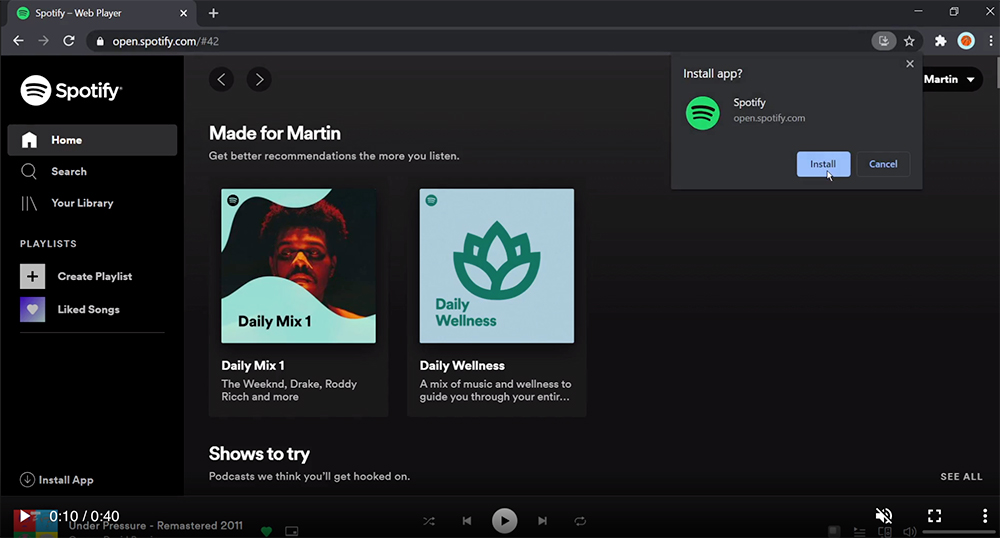Screen dimensions: 1000x538
Task: Open a new browser tab with plus
Action: click(214, 13)
